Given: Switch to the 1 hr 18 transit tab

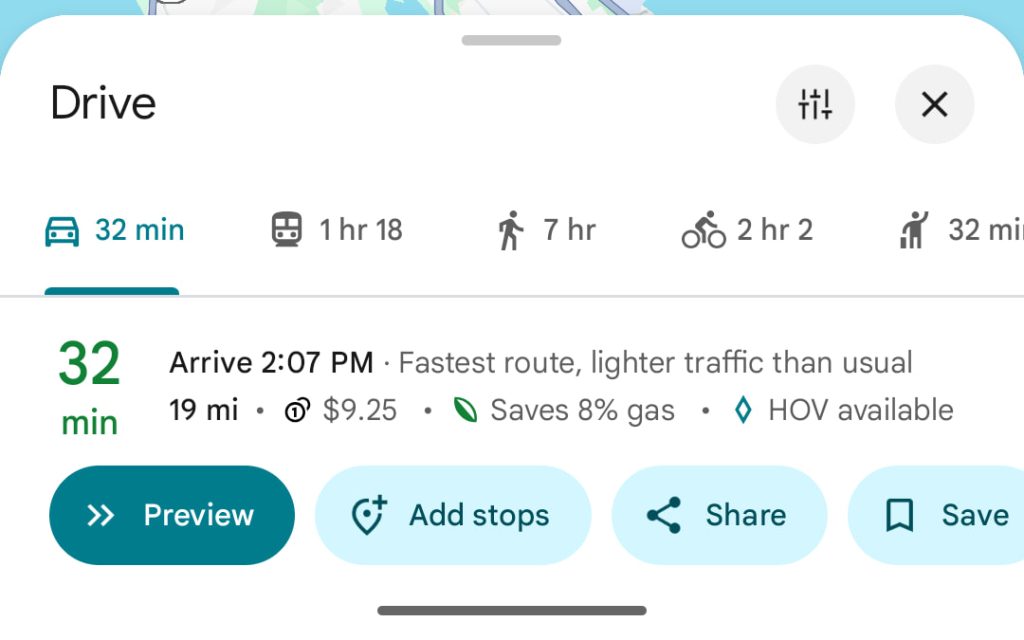Looking at the screenshot, I should point(334,229).
